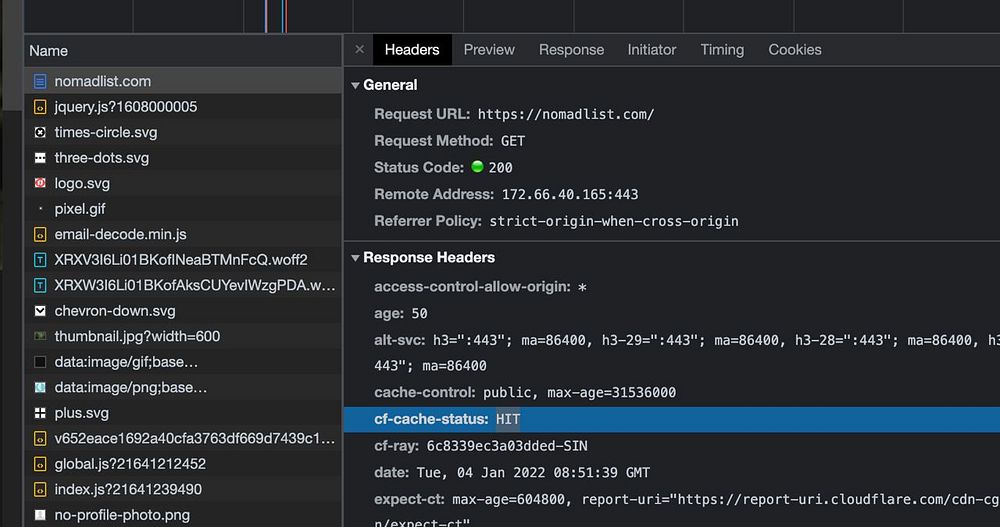Click the woff2 font file icon
The width and height of the screenshot is (1000, 527).
coord(40,260)
